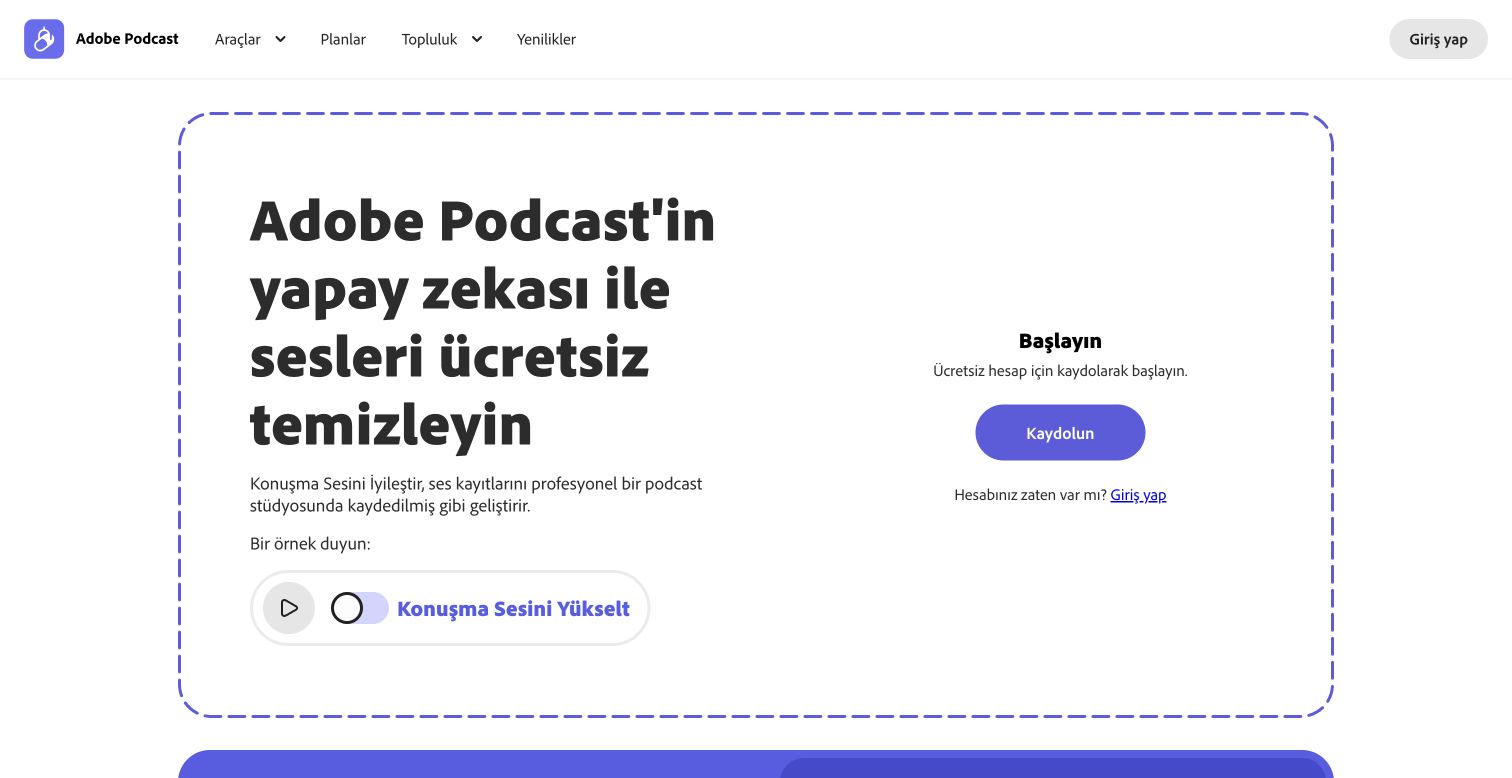This screenshot has width=1512, height=778.
Task: Click the 'Konuşma Sesini Yükselt' label
Action: point(513,608)
